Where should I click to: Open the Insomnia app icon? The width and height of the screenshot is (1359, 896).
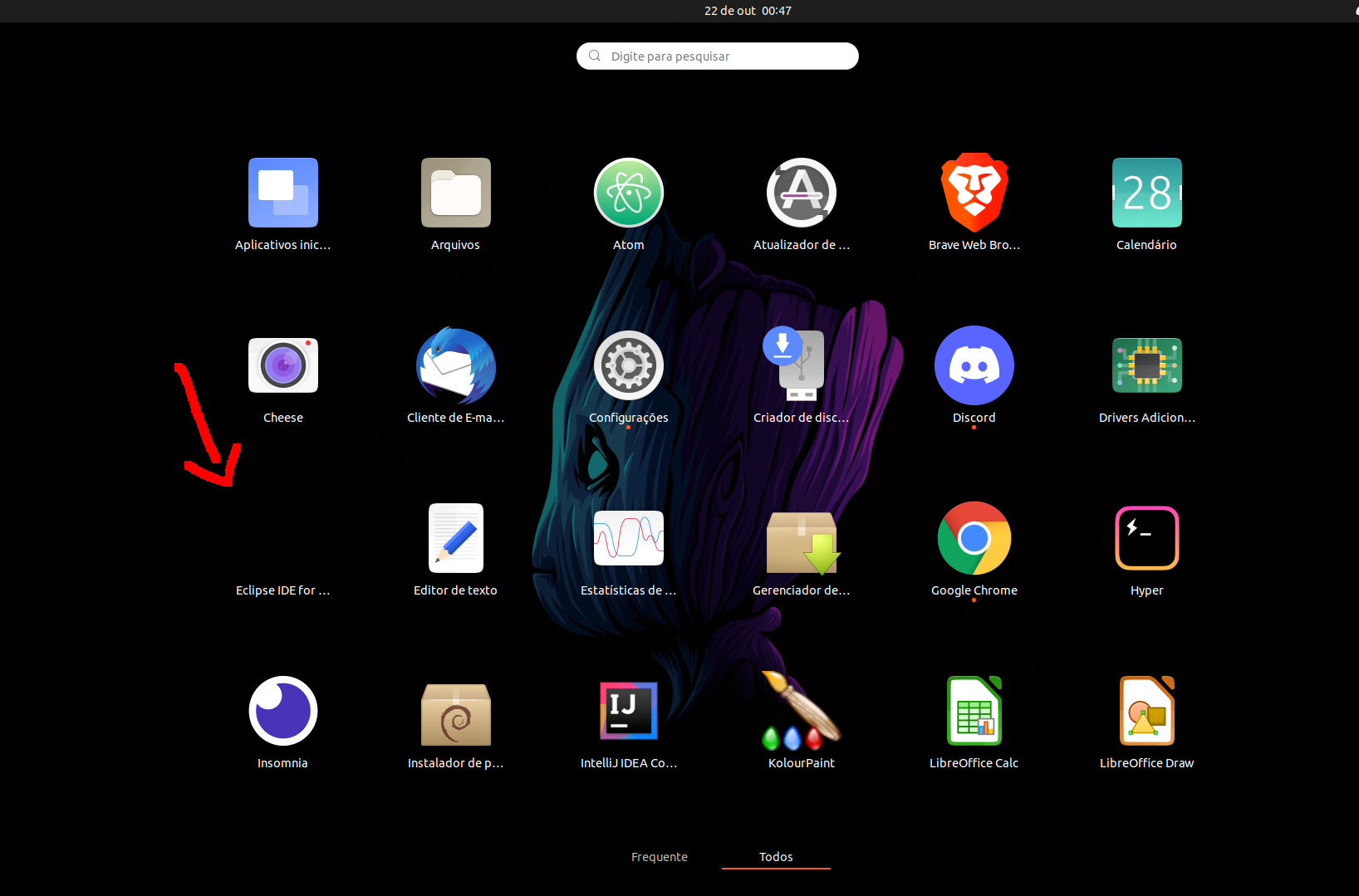click(x=283, y=711)
